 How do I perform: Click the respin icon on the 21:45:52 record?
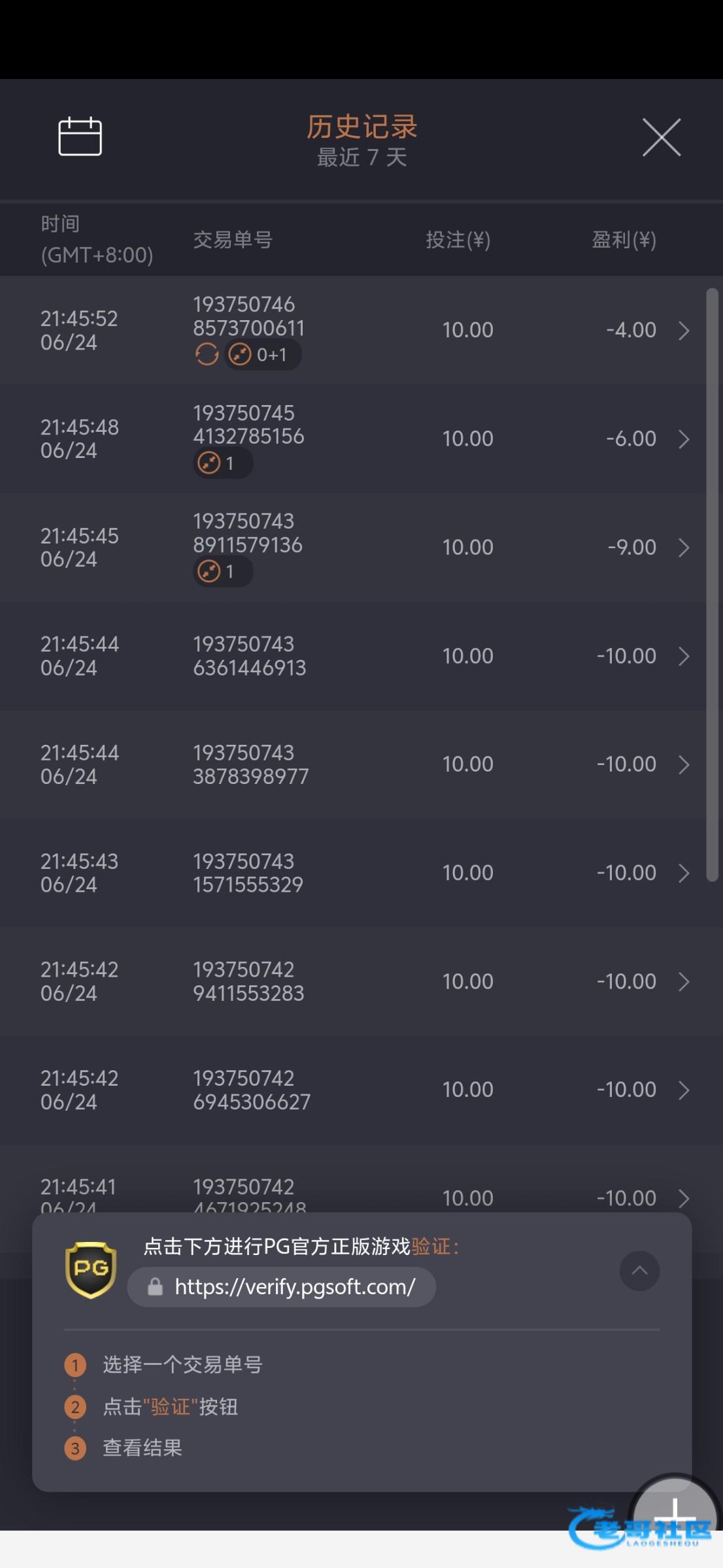[x=207, y=355]
